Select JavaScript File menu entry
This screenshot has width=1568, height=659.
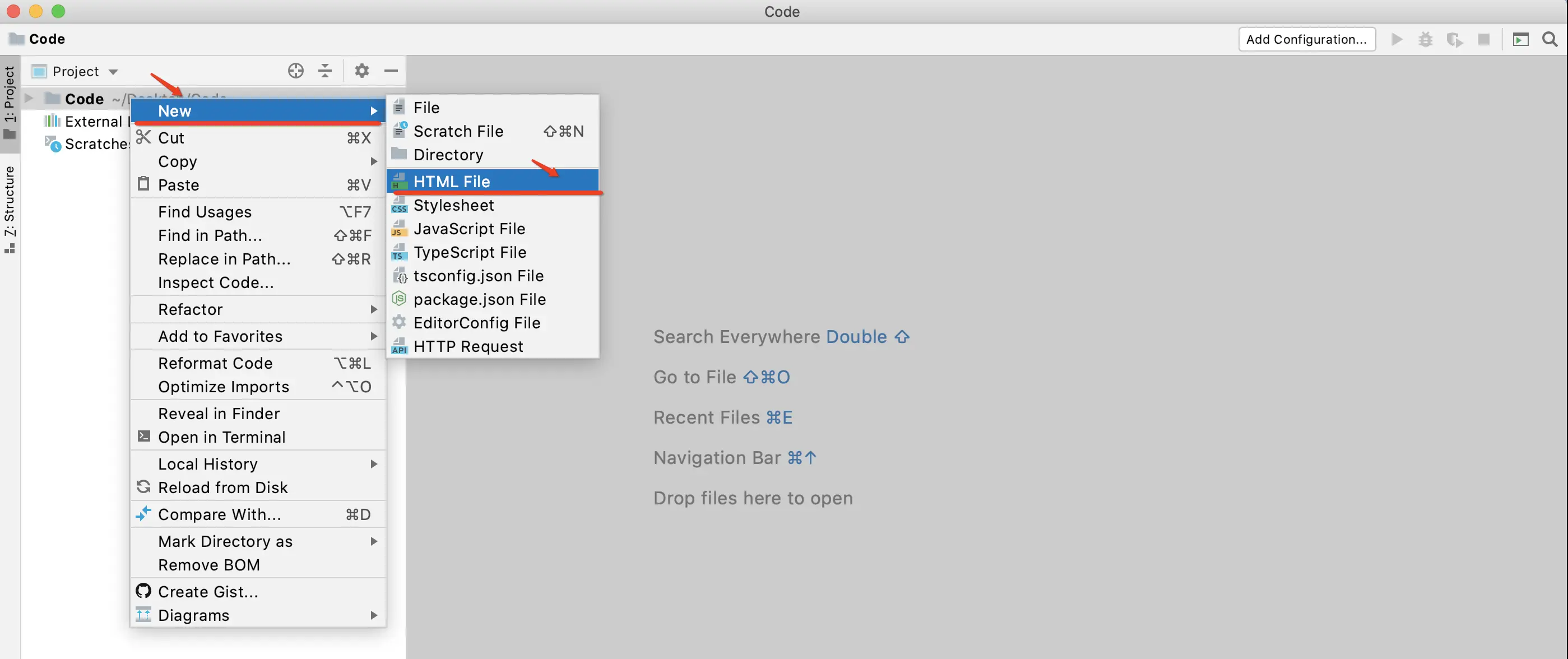(x=468, y=229)
